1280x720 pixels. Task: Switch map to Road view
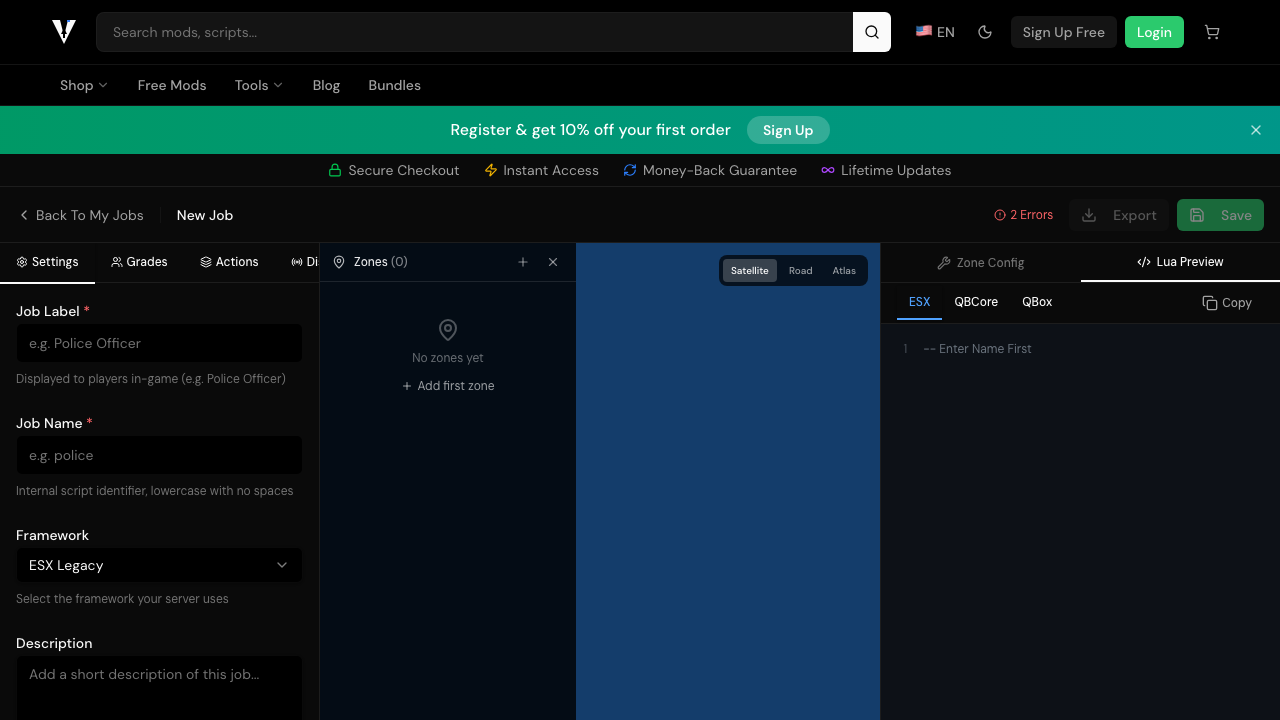pos(800,271)
